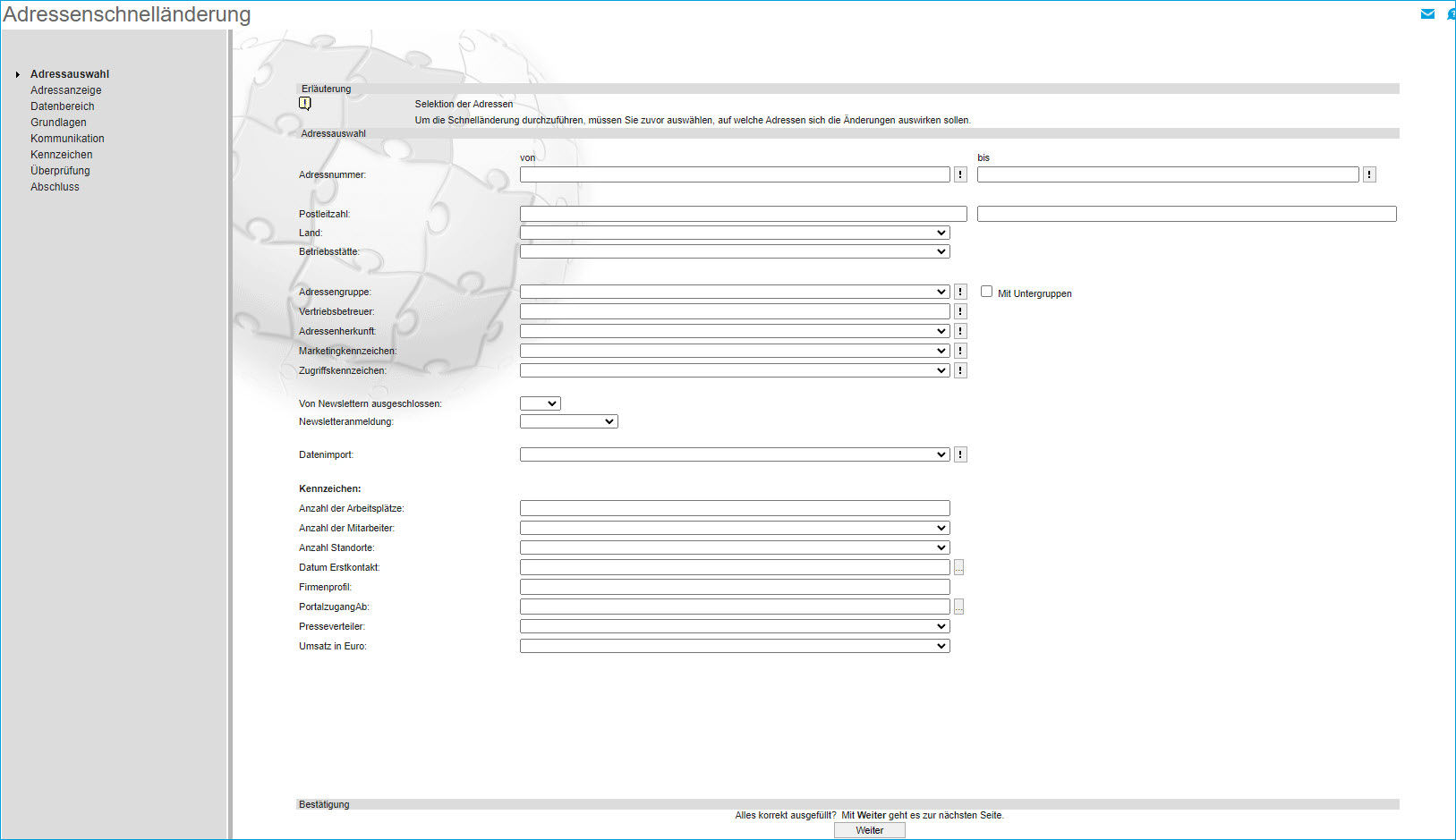Image resolution: width=1456 pixels, height=840 pixels.
Task: Click the info icon under Erläuterung
Action: 305,104
